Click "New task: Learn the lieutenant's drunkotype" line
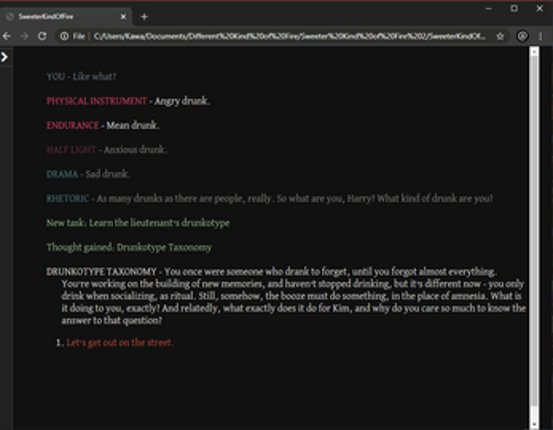The height and width of the screenshot is (430, 553). [x=138, y=223]
